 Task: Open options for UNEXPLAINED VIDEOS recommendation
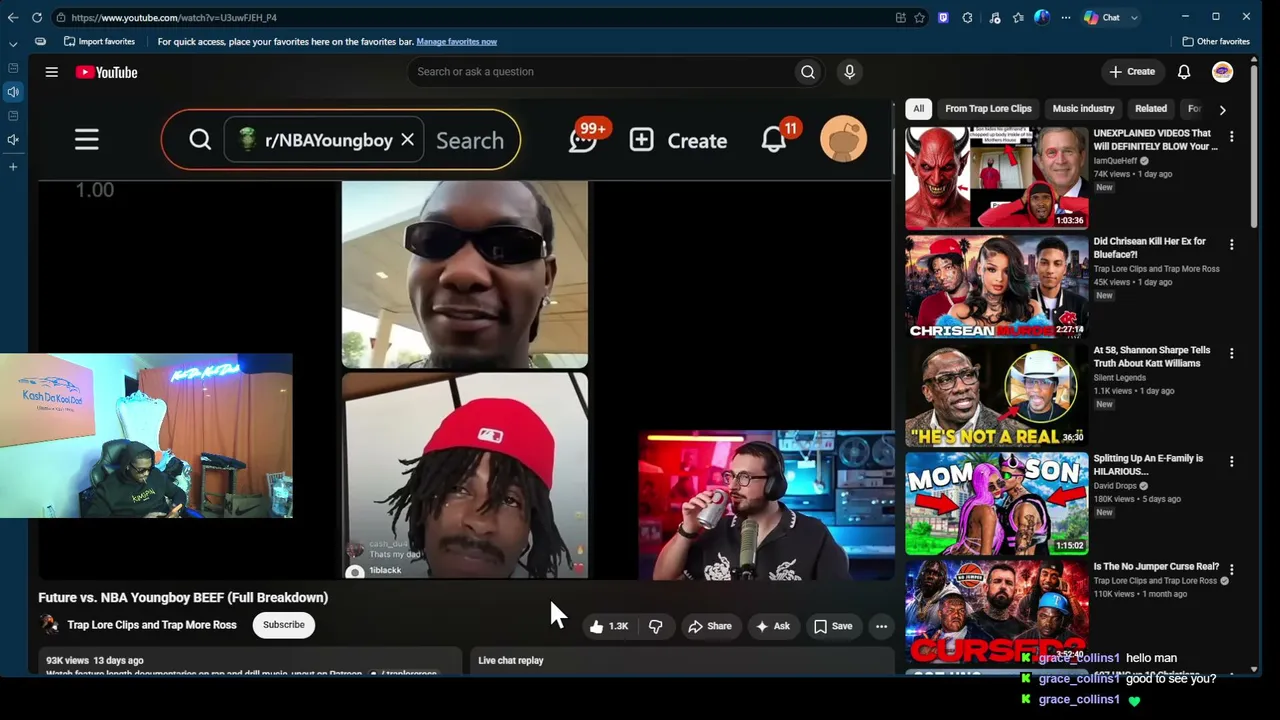[1231, 136]
